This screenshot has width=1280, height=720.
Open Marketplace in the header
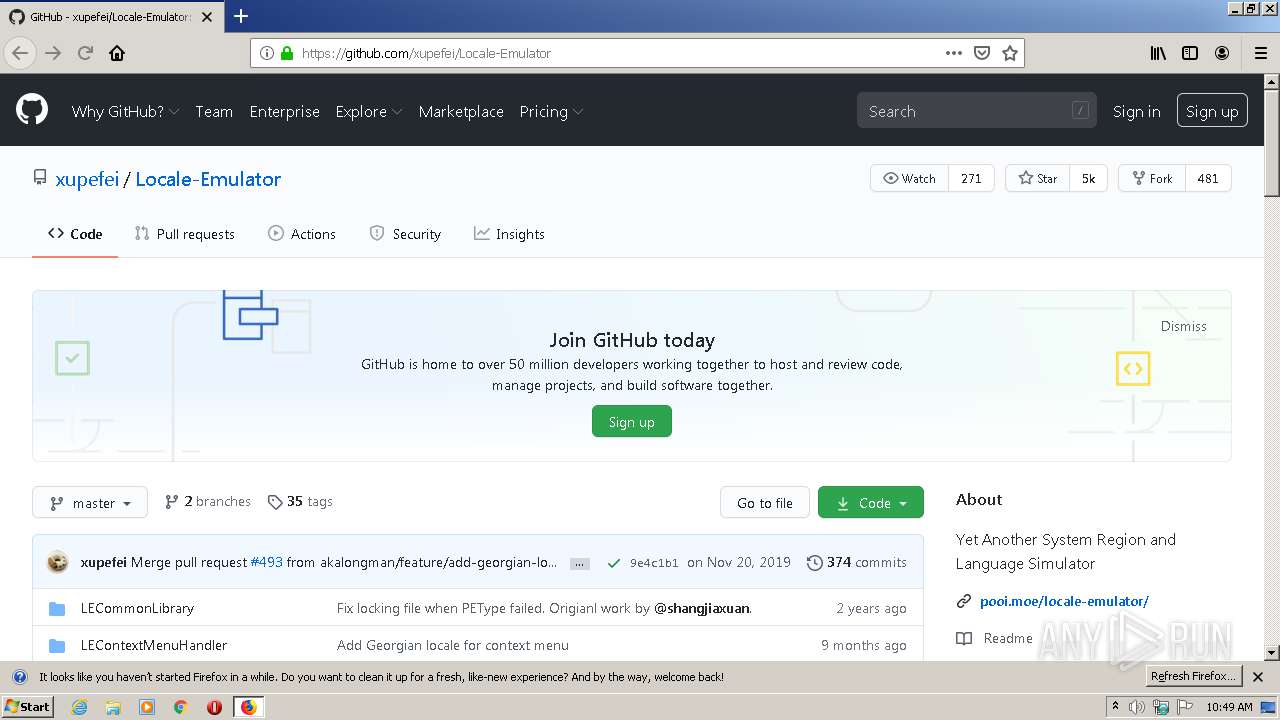pyautogui.click(x=461, y=111)
